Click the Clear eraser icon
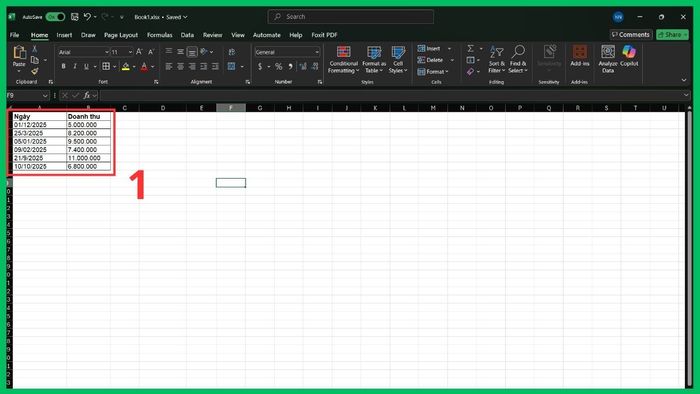 tap(471, 71)
